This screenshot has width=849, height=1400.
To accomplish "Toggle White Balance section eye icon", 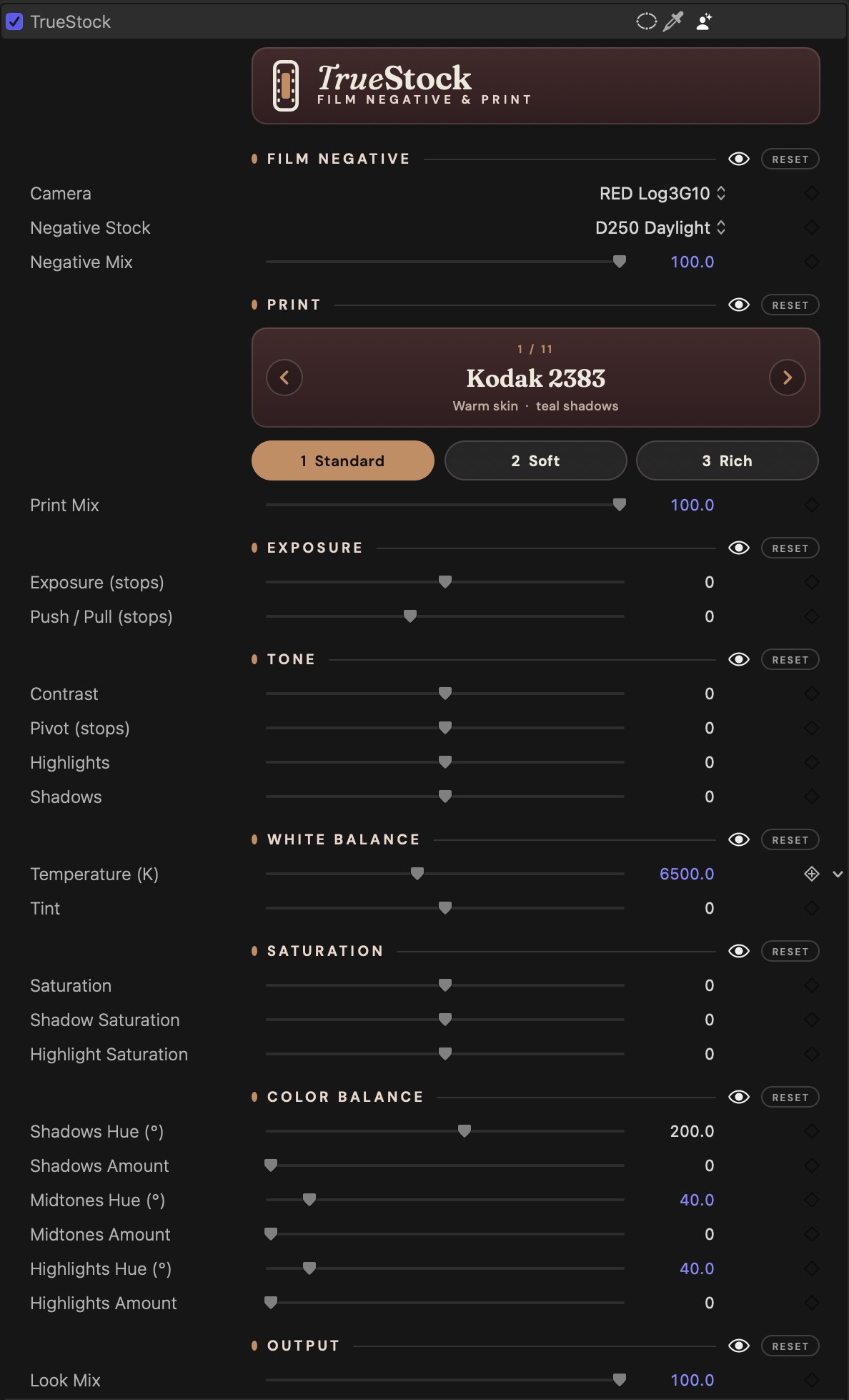I will coord(739,839).
